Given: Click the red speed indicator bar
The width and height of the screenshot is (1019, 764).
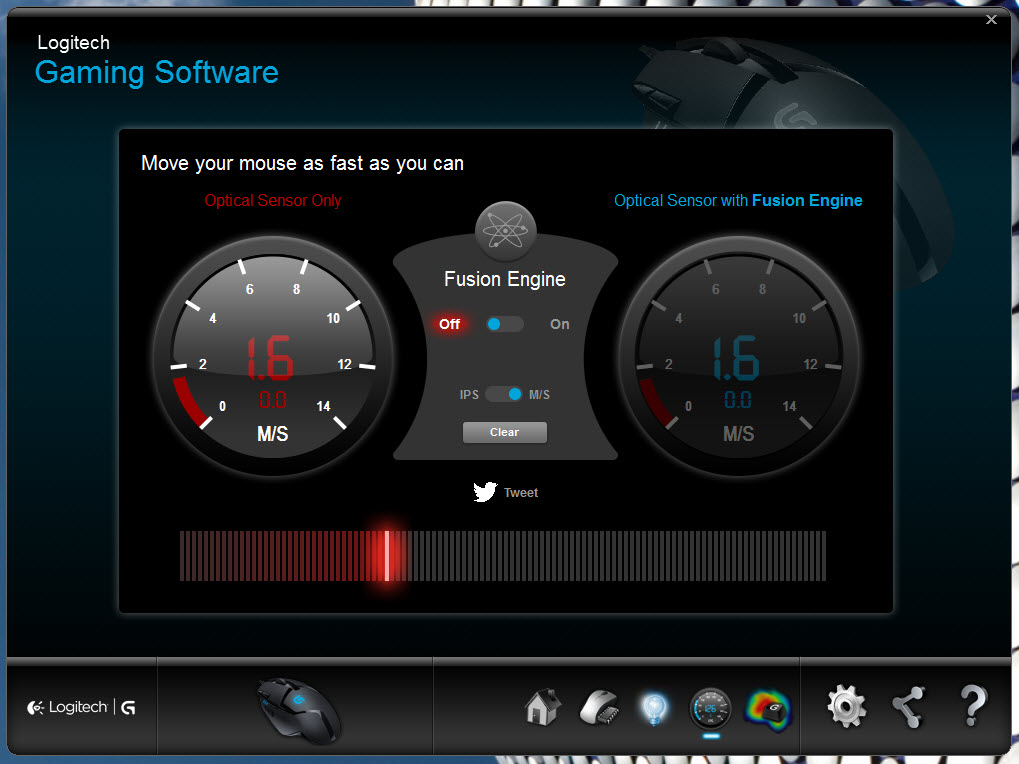Looking at the screenshot, I should (x=387, y=555).
